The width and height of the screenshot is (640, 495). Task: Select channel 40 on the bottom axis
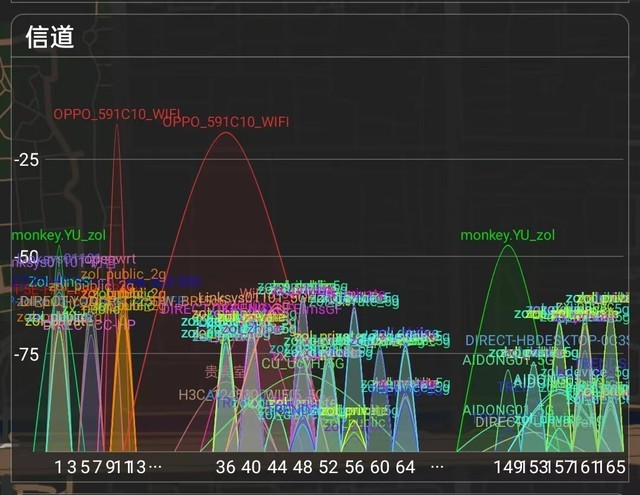(251, 467)
